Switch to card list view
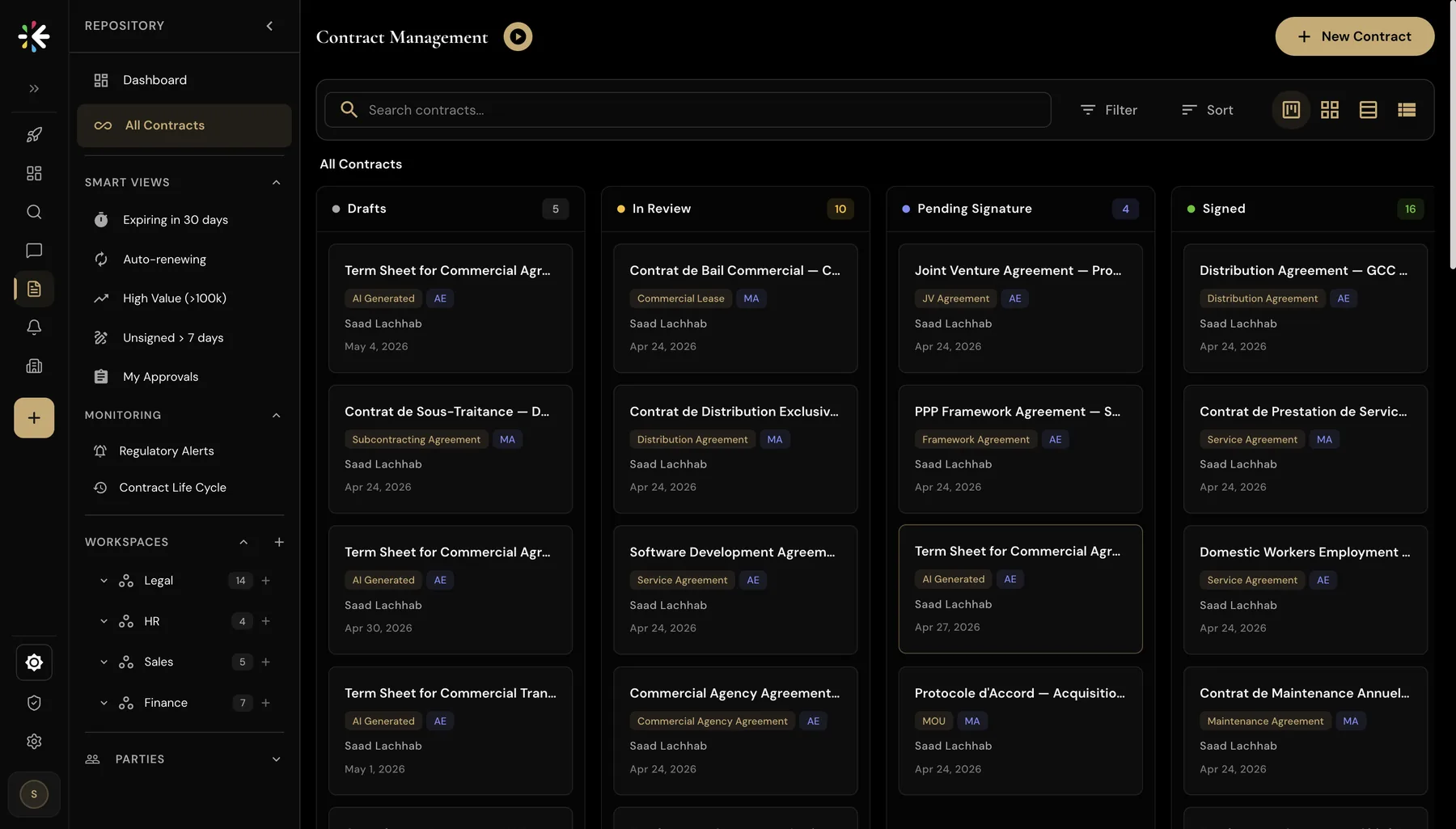 click(x=1369, y=110)
